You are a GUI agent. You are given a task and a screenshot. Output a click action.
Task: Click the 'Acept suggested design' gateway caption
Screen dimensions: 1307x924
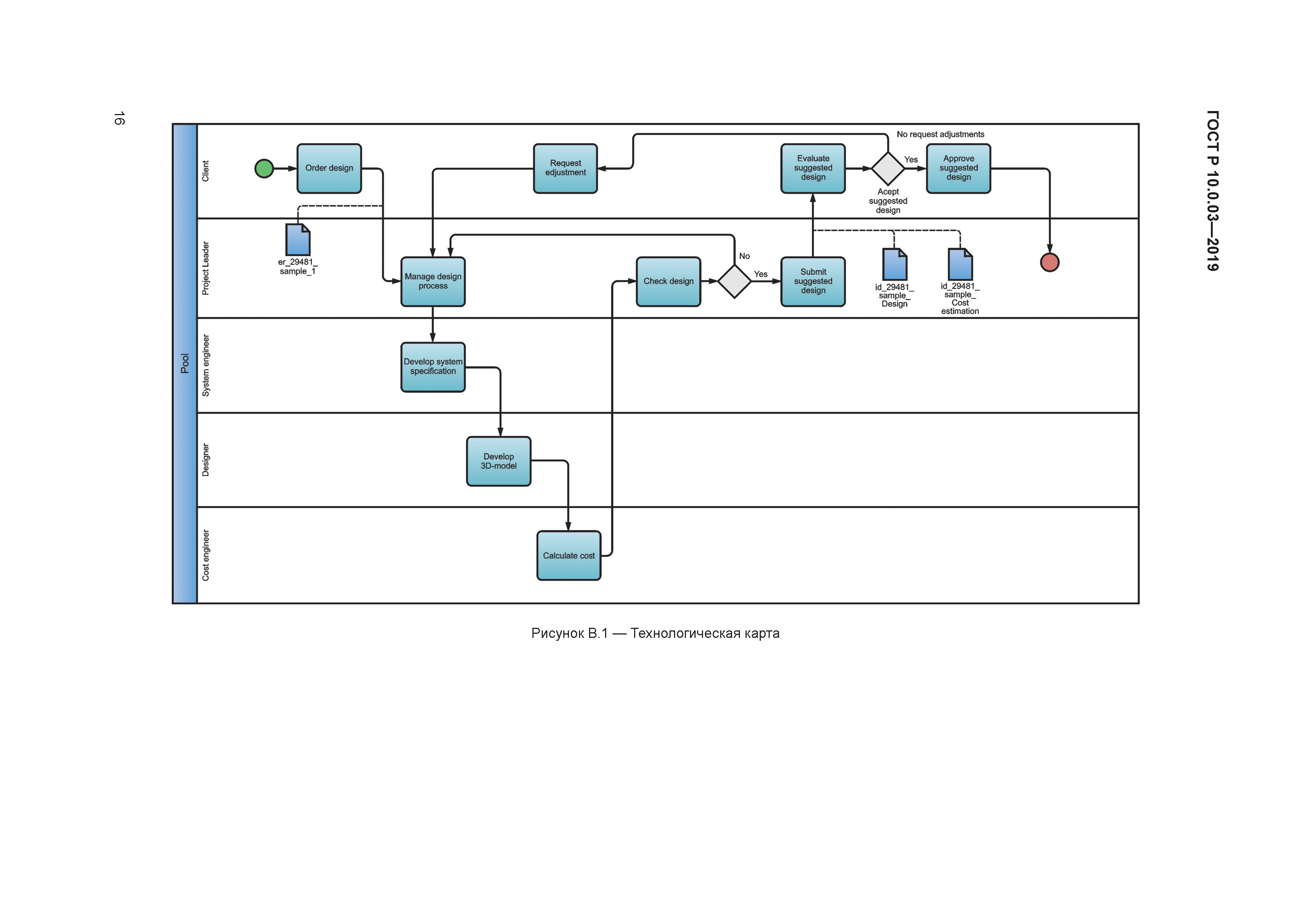tap(888, 201)
